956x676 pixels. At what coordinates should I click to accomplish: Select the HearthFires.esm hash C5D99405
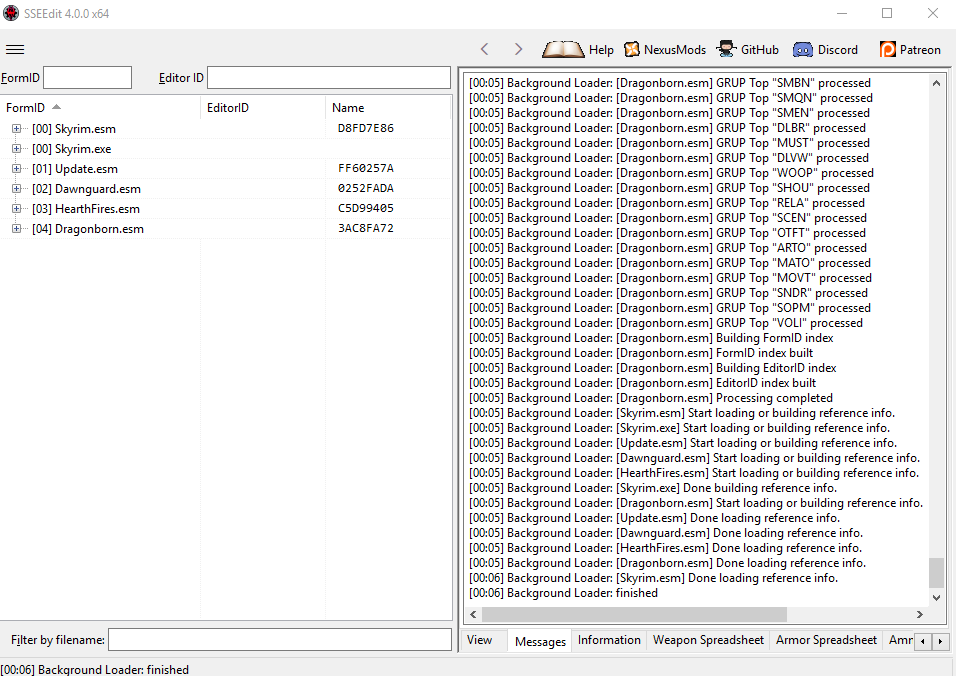click(x=366, y=208)
